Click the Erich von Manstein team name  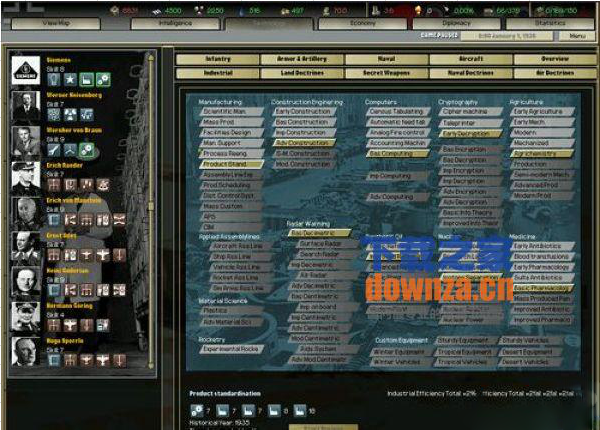[74, 200]
